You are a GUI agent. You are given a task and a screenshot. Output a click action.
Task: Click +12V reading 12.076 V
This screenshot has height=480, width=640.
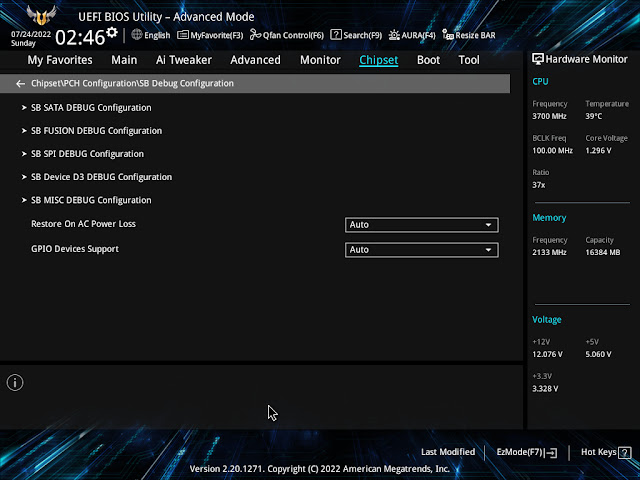pos(547,354)
